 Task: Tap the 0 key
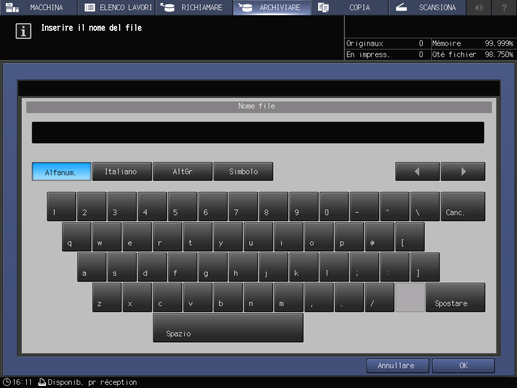point(334,206)
